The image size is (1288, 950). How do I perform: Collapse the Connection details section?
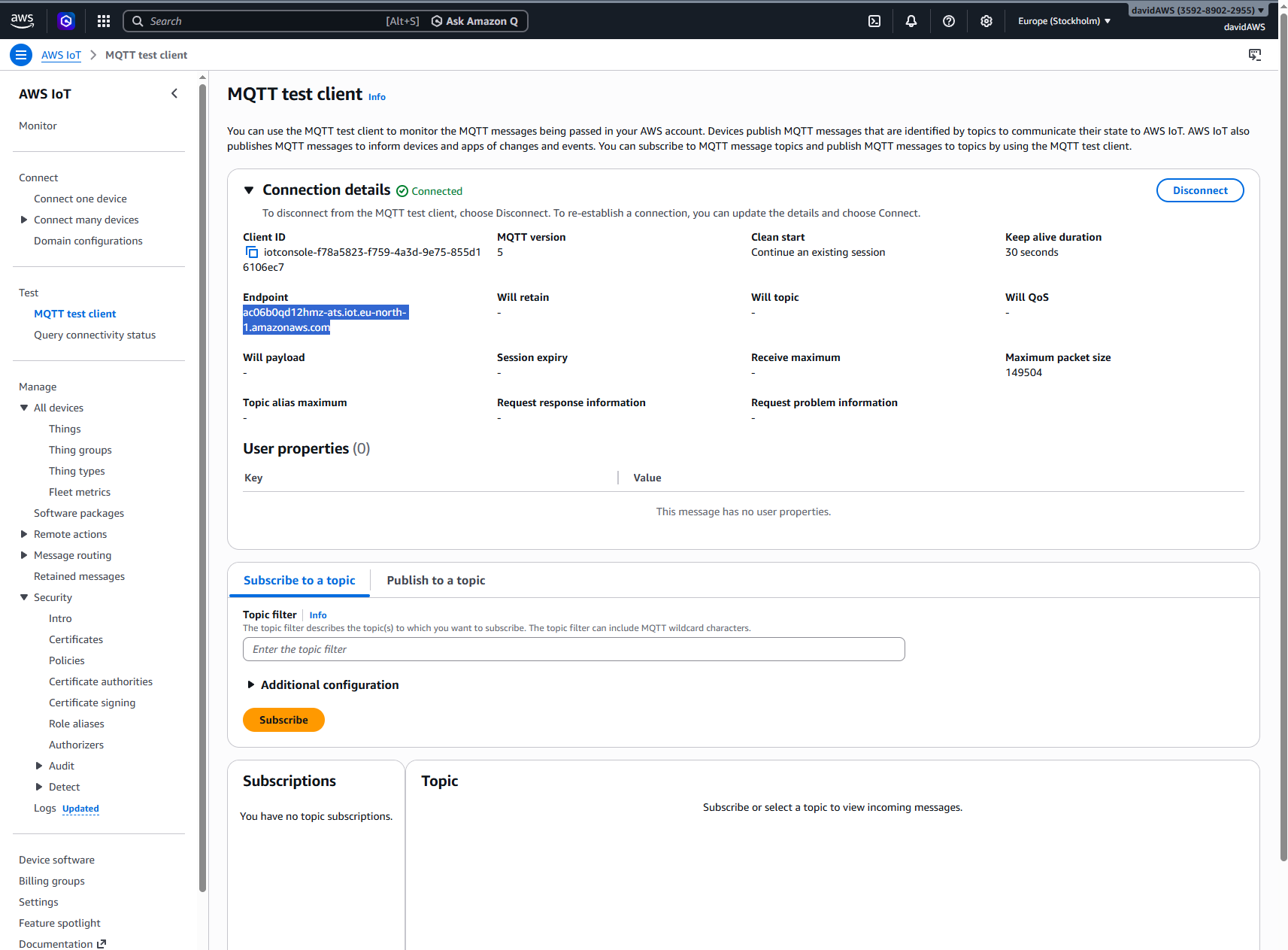coord(249,190)
